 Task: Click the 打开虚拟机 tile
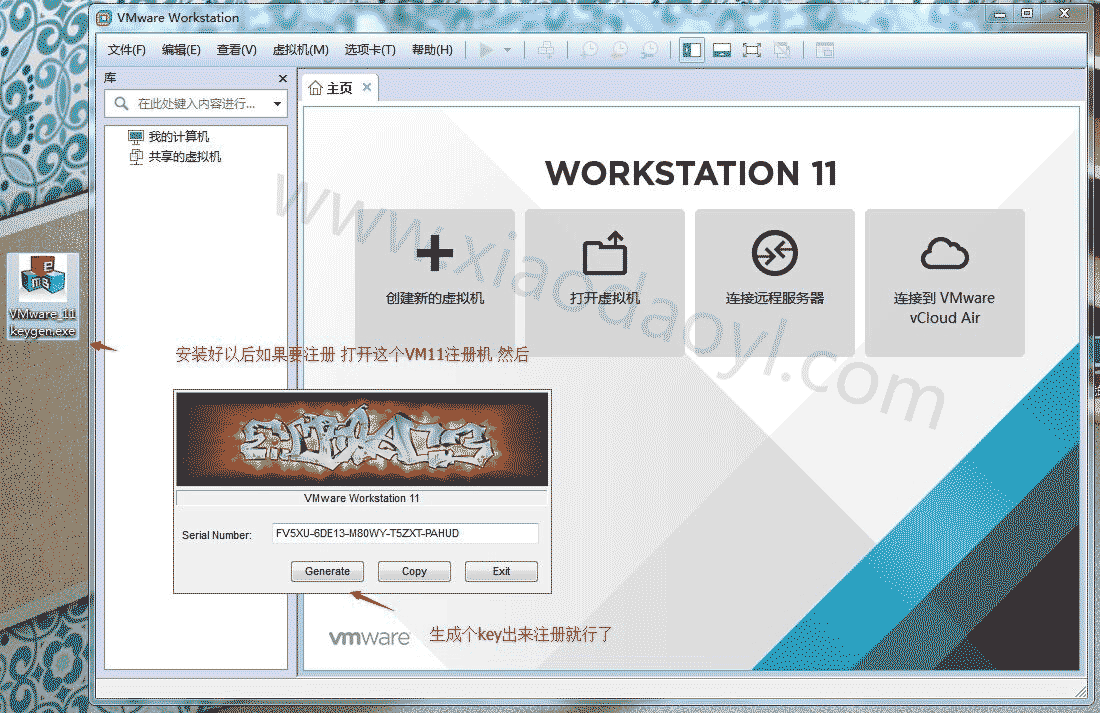[x=605, y=283]
